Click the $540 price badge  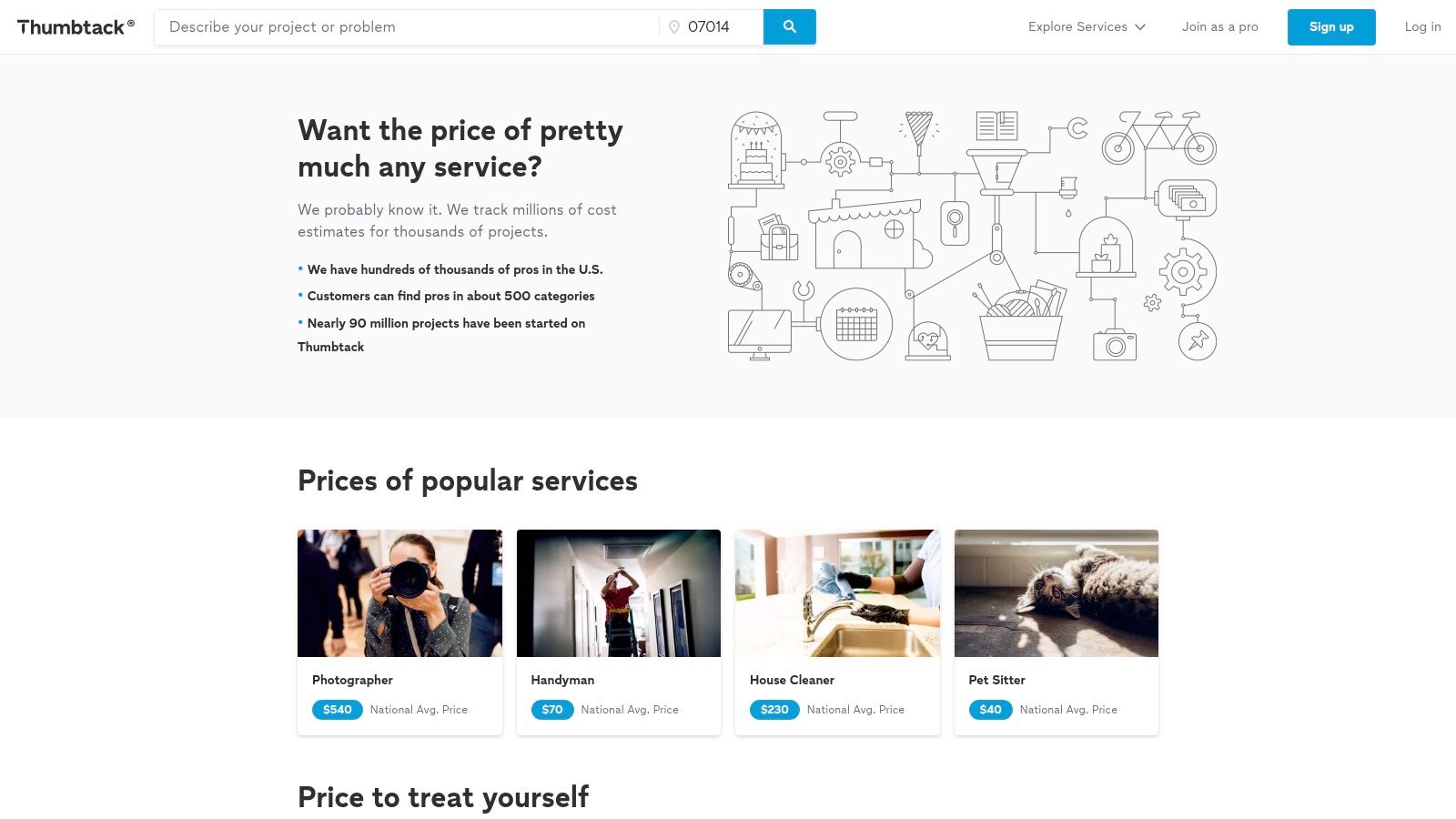click(338, 710)
